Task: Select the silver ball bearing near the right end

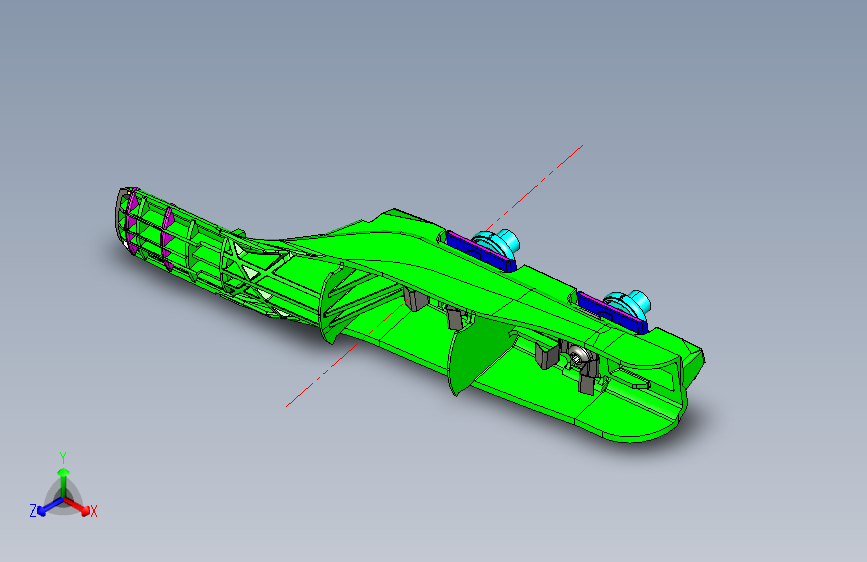Action: [x=577, y=353]
